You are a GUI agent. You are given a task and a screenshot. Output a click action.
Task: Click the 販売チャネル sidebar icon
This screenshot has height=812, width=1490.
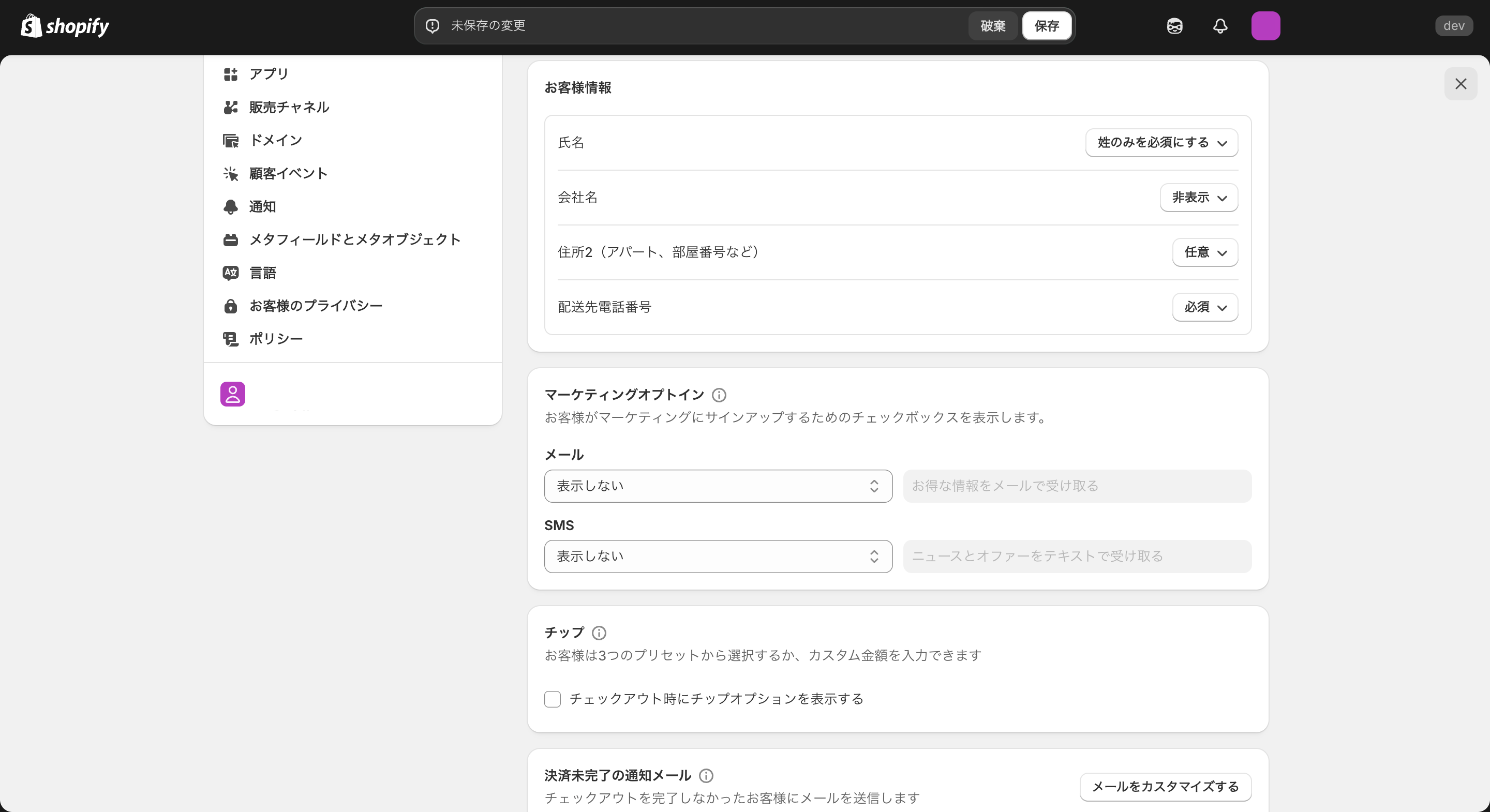pyautogui.click(x=231, y=107)
